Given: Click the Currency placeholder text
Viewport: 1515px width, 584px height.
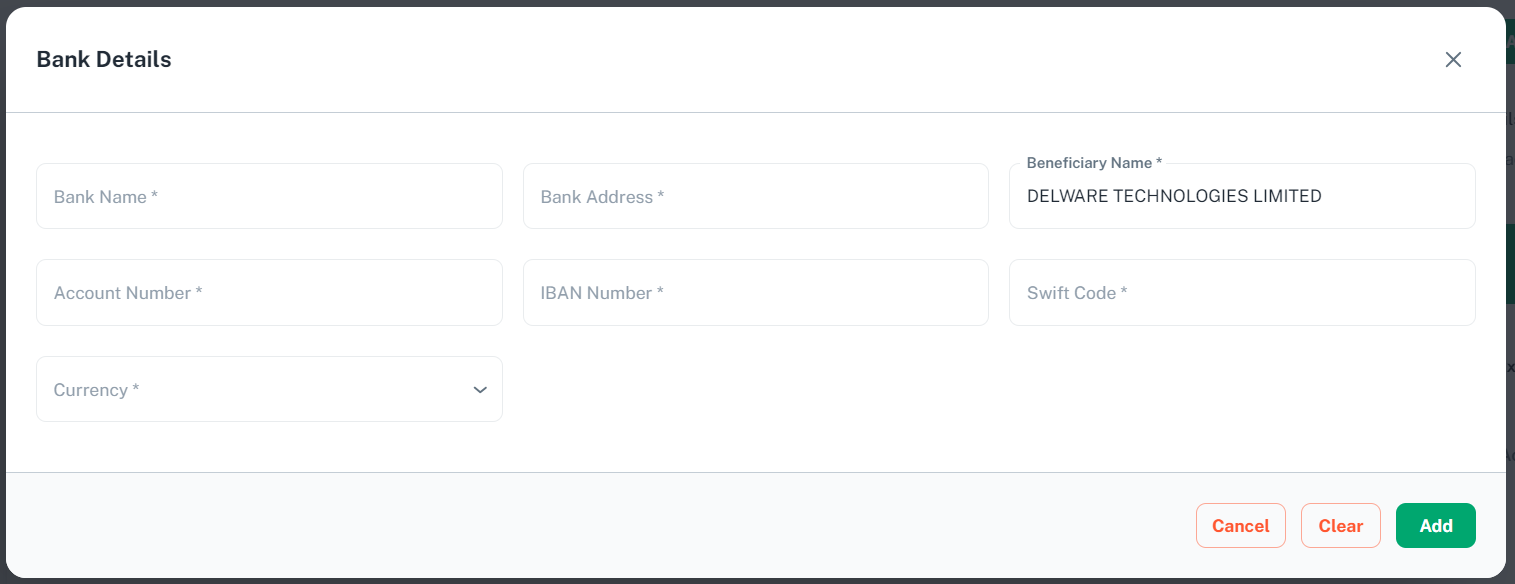Looking at the screenshot, I should [x=90, y=390].
